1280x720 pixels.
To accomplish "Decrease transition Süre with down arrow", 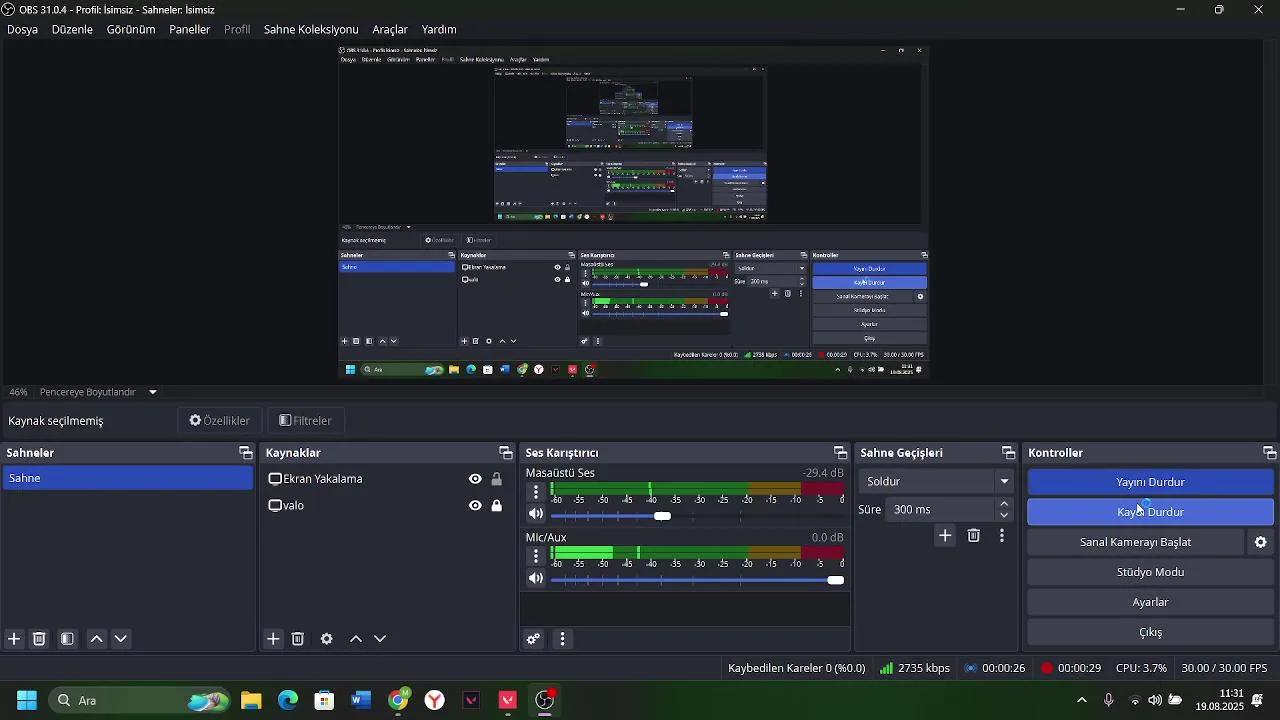I will 1004,516.
